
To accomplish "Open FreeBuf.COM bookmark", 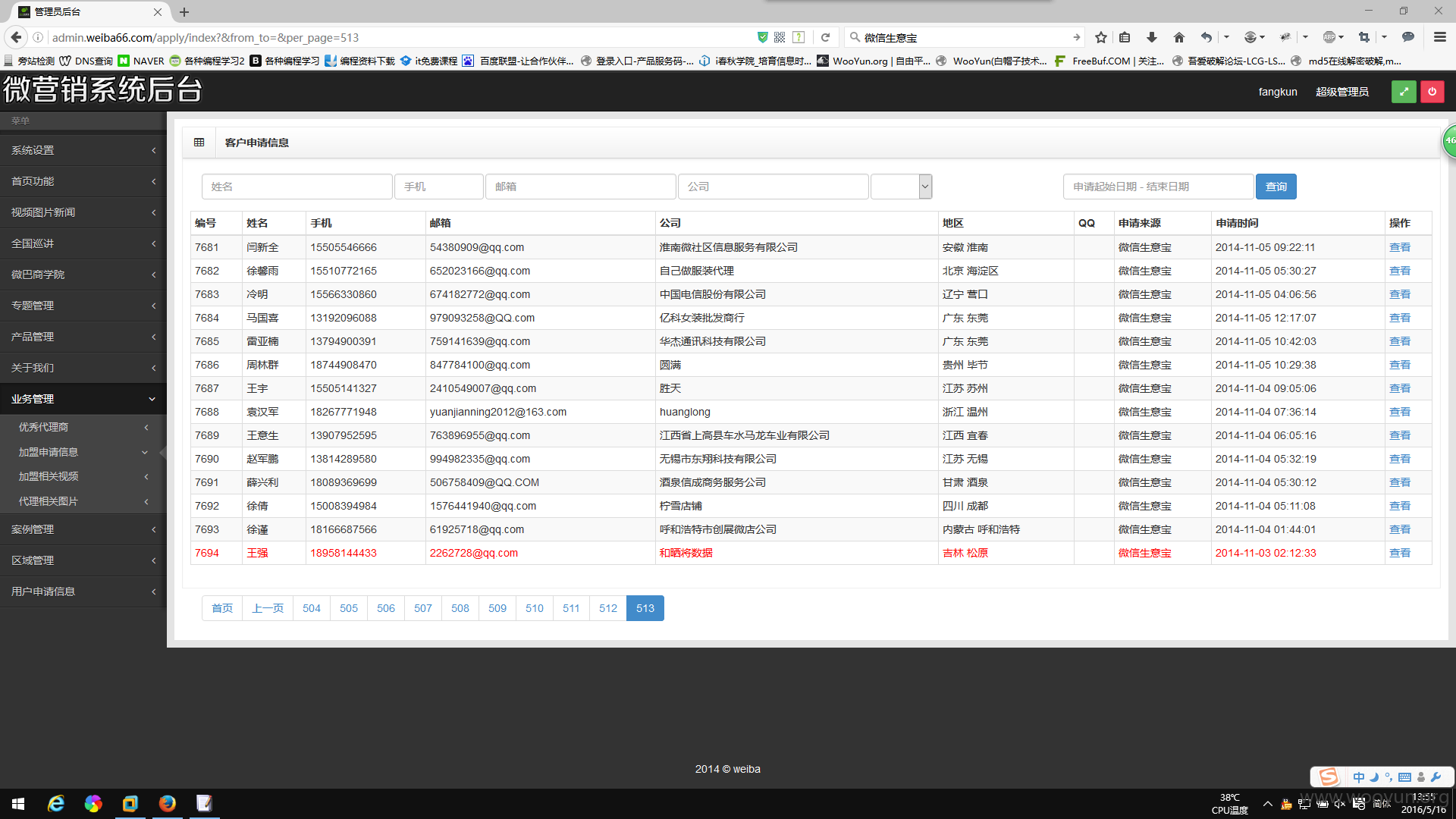I will pos(1109,61).
